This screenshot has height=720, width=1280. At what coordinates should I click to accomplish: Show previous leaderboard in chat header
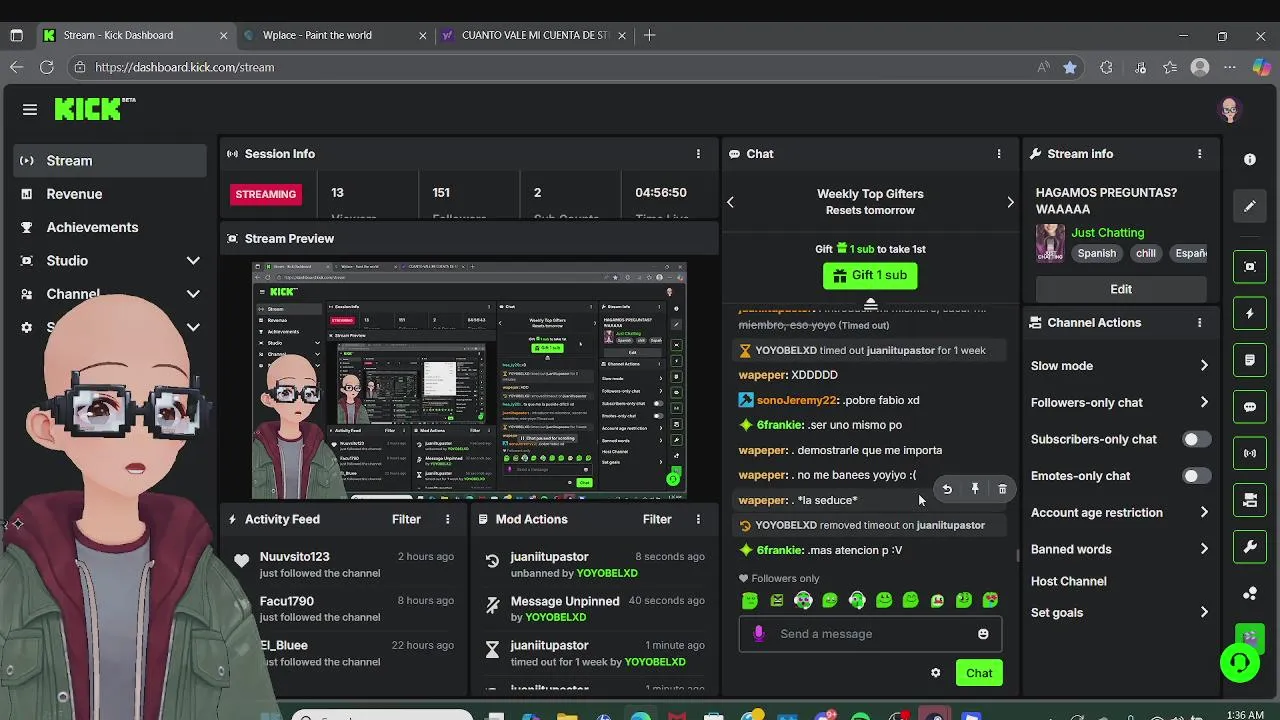click(x=730, y=202)
